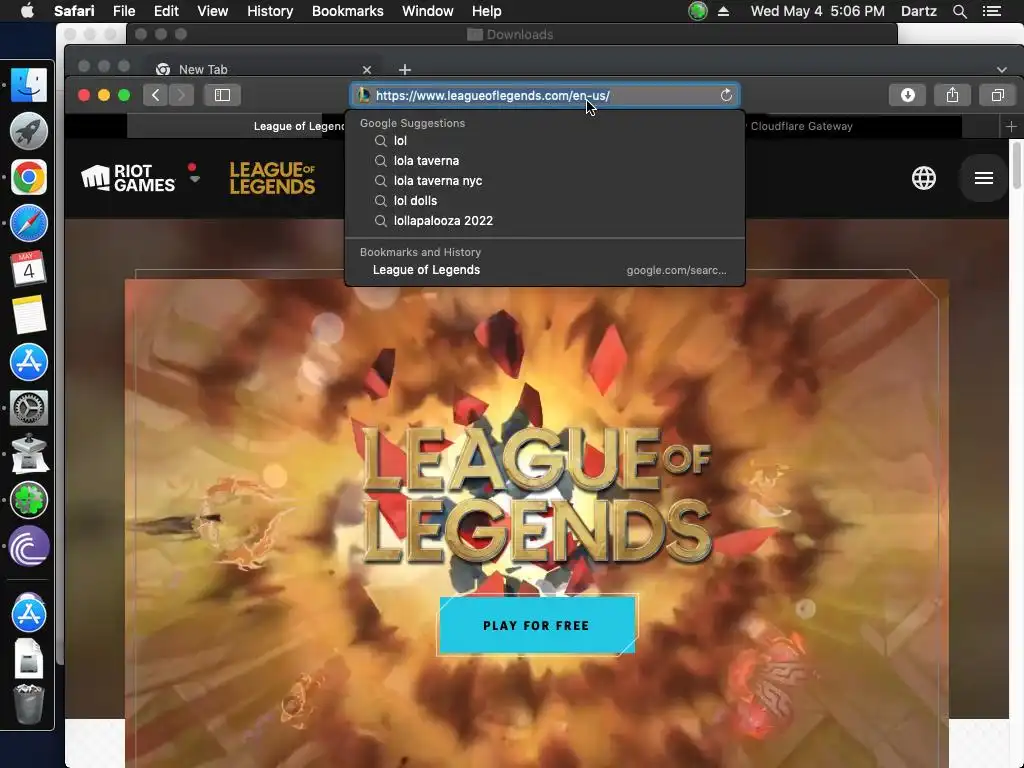The width and height of the screenshot is (1024, 768).
Task: Open the Apple menu
Action: [x=27, y=11]
